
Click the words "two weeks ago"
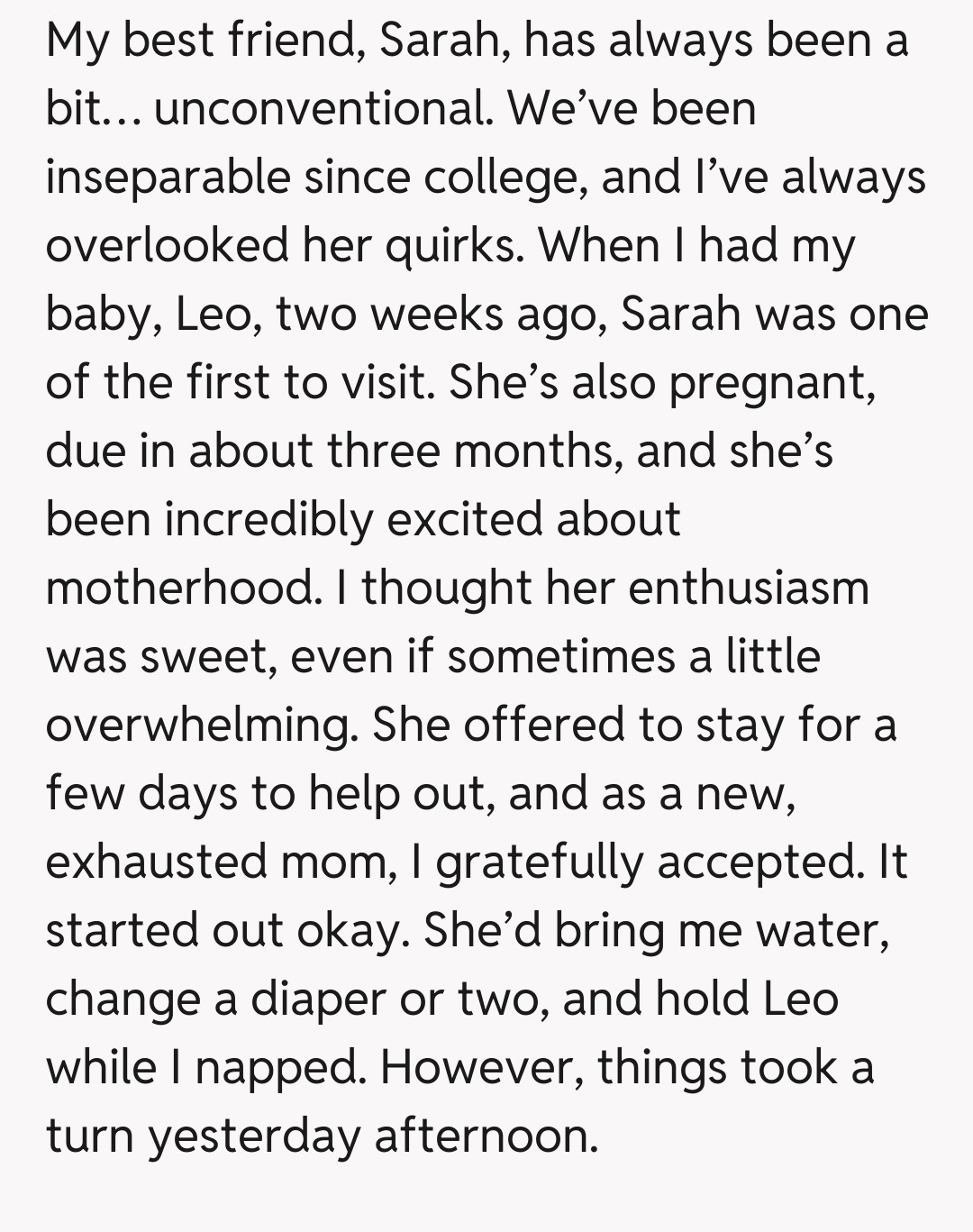click(x=441, y=314)
